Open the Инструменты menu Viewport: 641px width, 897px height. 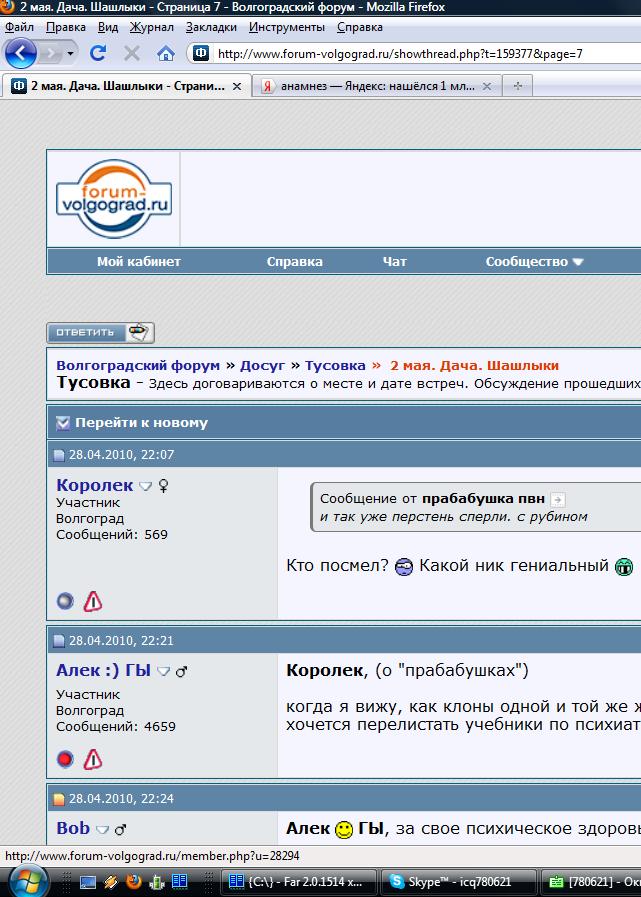click(286, 27)
